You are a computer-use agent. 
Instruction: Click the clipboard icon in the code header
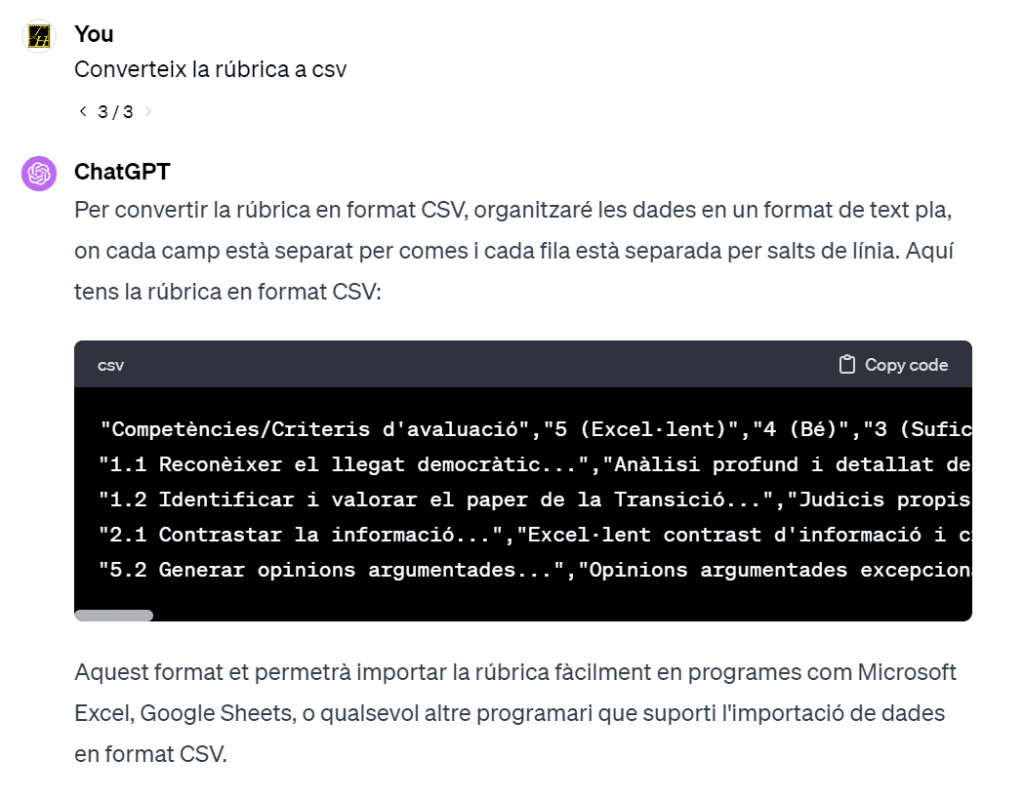tap(847, 365)
